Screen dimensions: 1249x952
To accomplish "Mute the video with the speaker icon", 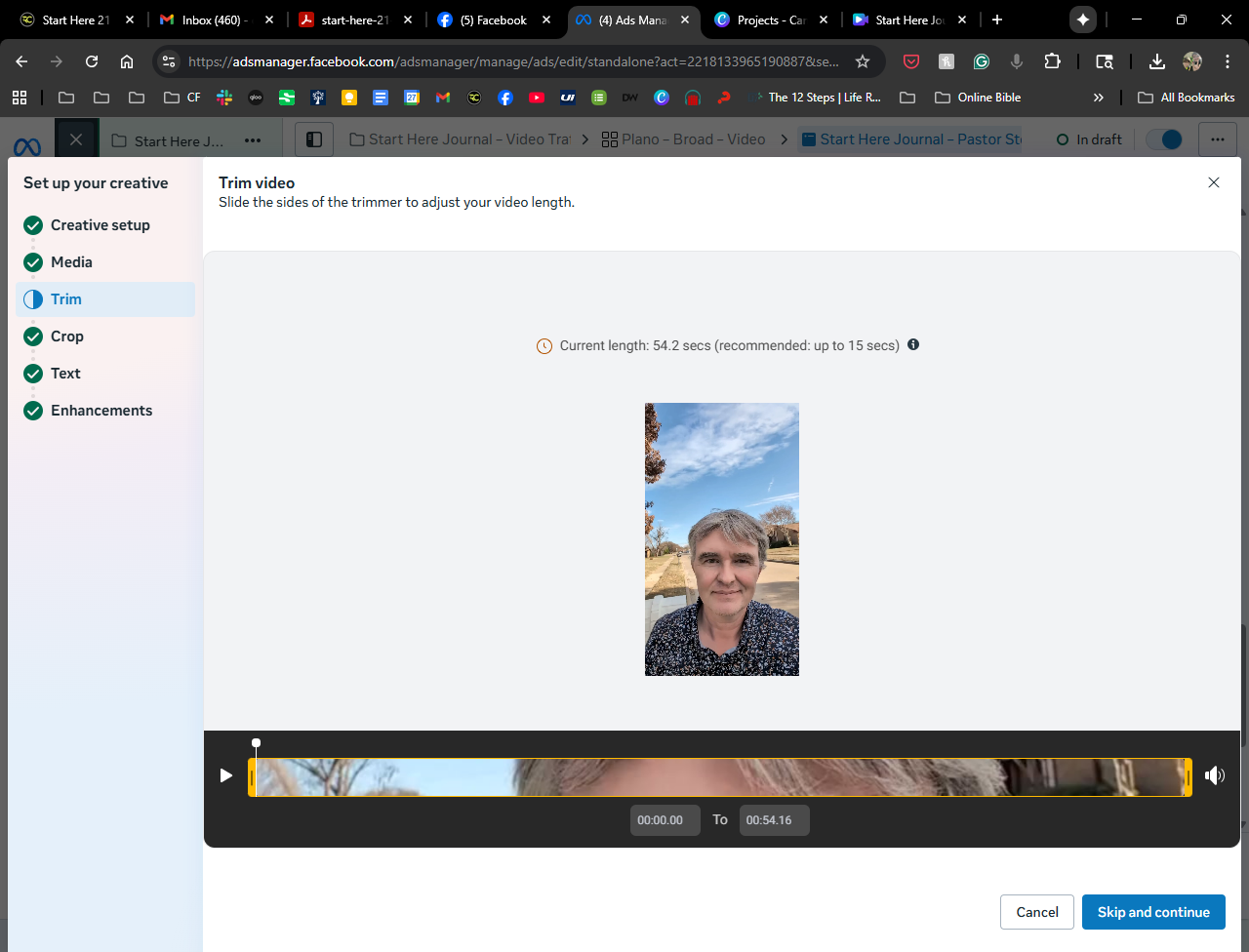I will [x=1214, y=775].
